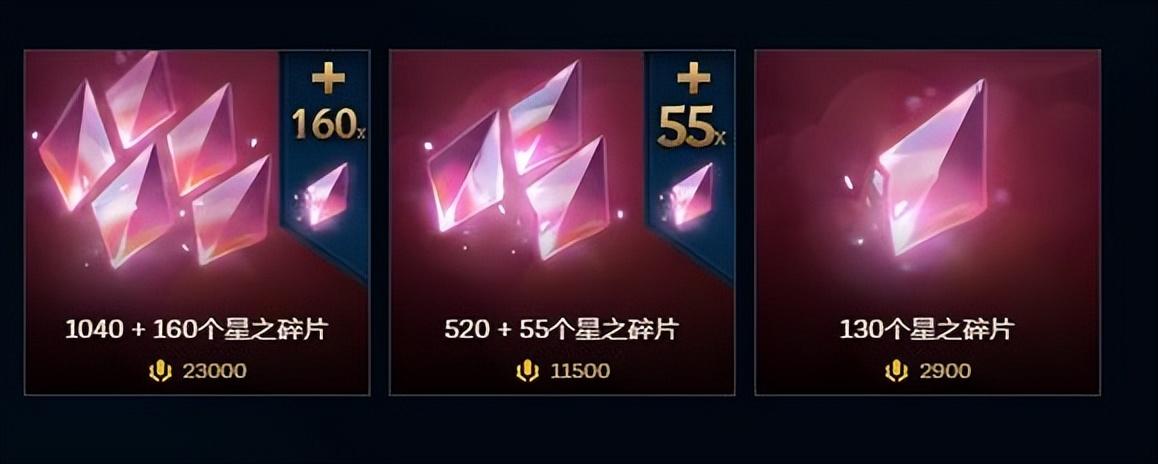Click small bonus crystal under 160x

(325, 194)
